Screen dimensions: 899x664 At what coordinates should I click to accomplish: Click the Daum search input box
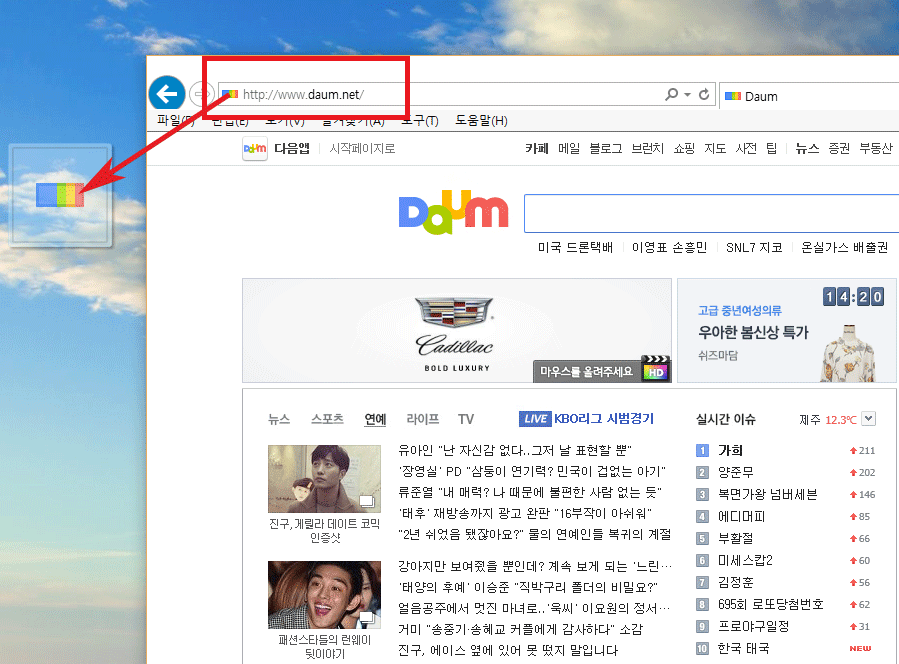tap(712, 213)
